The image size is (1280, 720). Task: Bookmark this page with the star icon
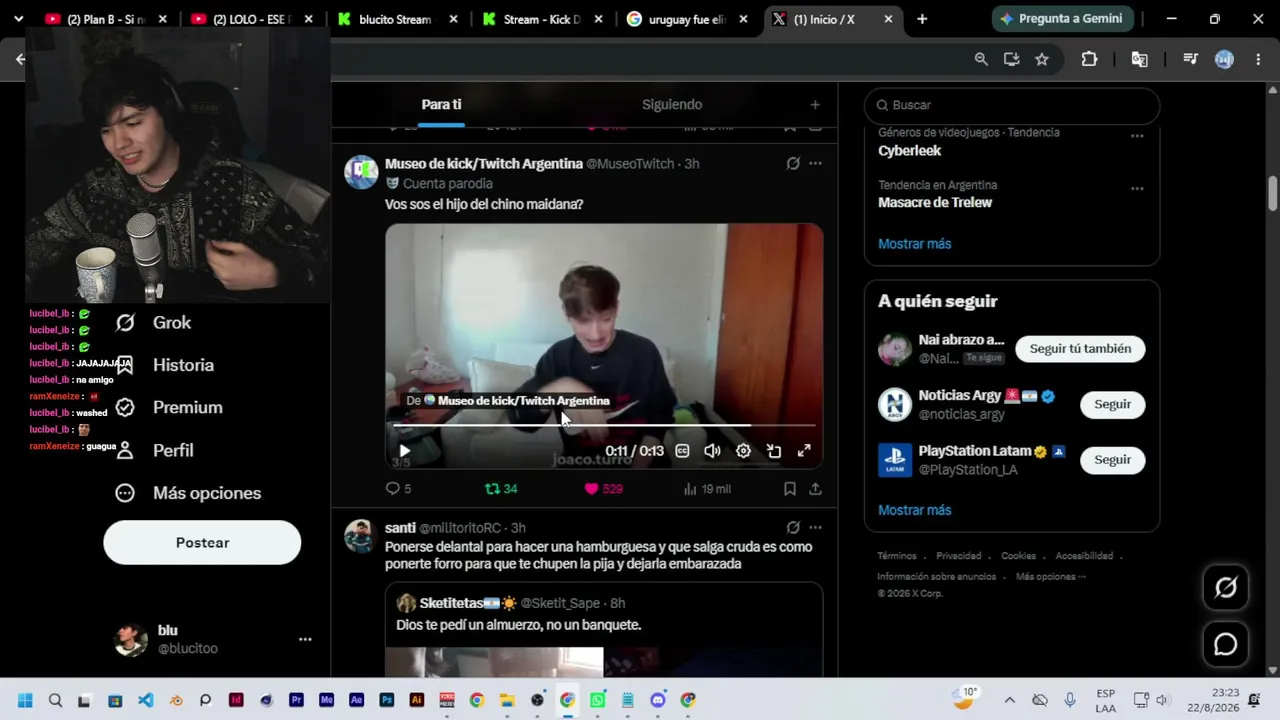(1042, 59)
